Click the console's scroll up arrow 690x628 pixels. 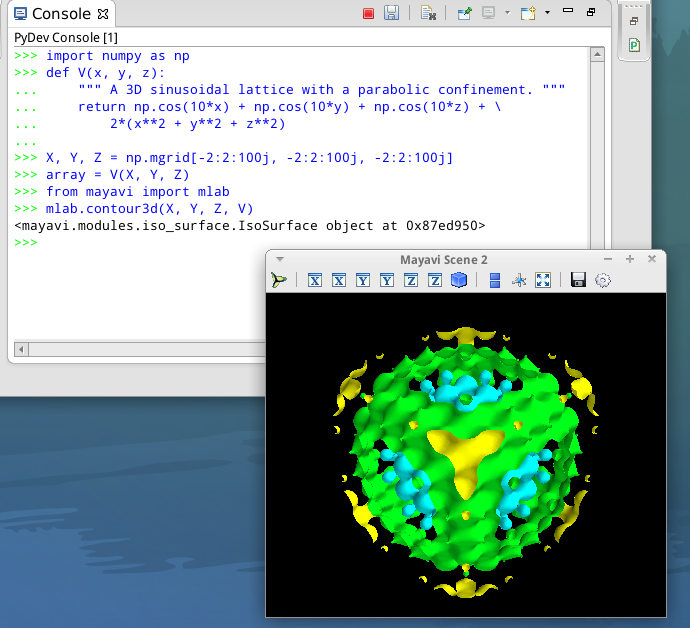tap(597, 55)
